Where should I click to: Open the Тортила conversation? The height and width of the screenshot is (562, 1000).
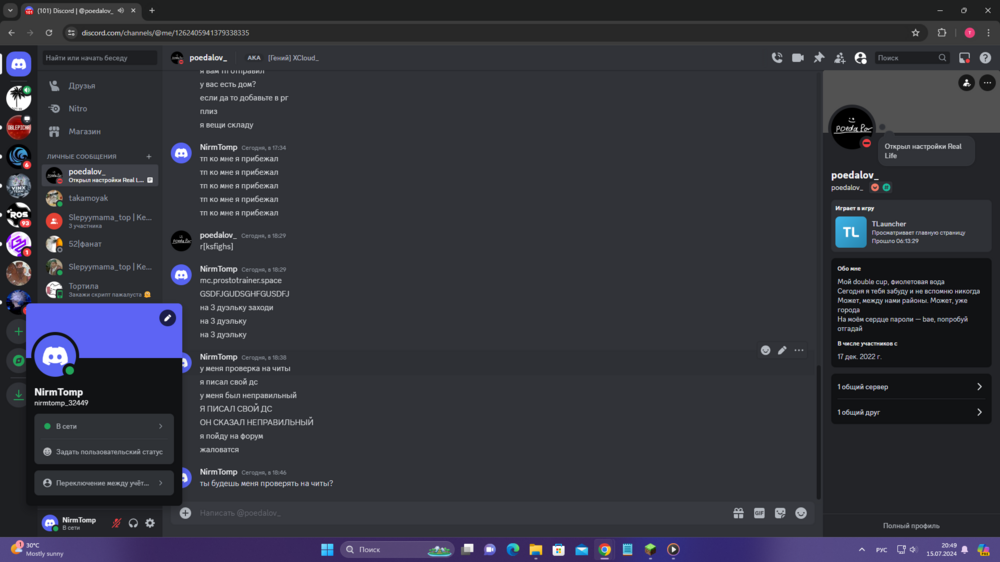pyautogui.click(x=100, y=290)
